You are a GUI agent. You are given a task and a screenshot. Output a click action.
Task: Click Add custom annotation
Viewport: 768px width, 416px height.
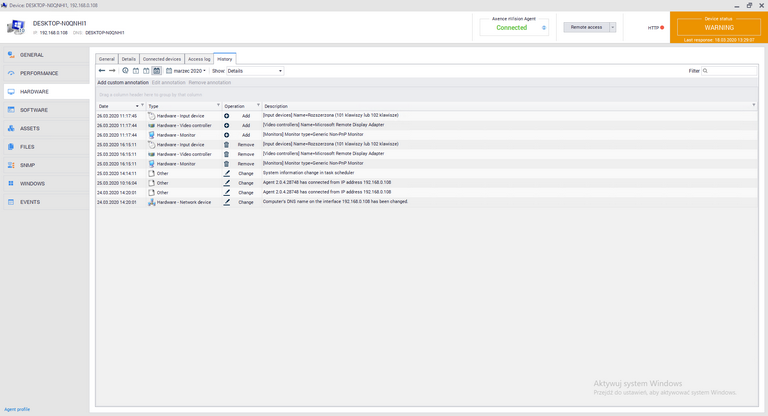(x=122, y=82)
